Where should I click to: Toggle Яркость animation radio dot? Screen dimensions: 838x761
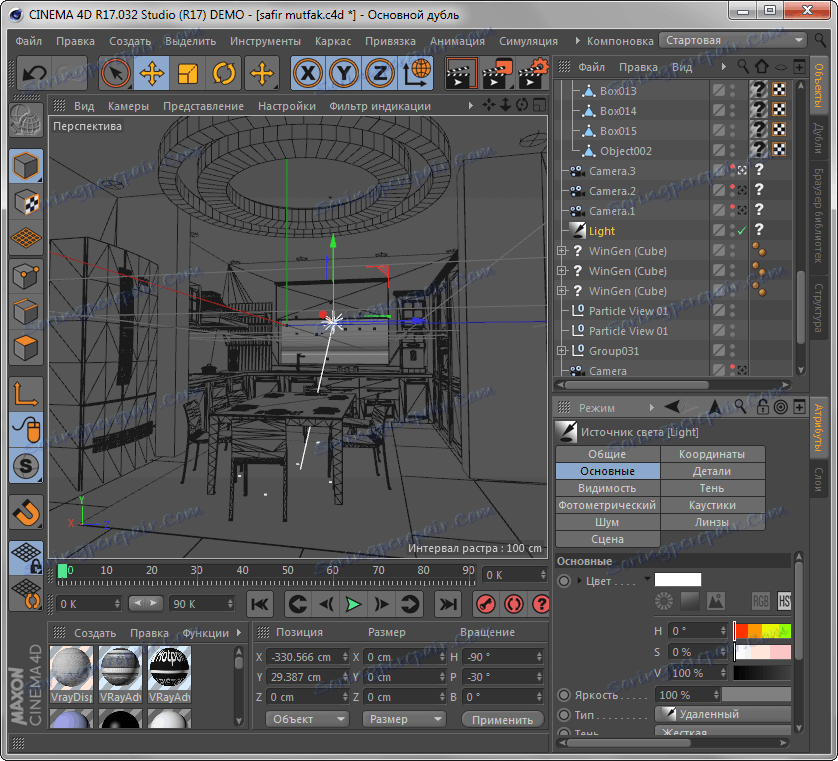(x=564, y=695)
